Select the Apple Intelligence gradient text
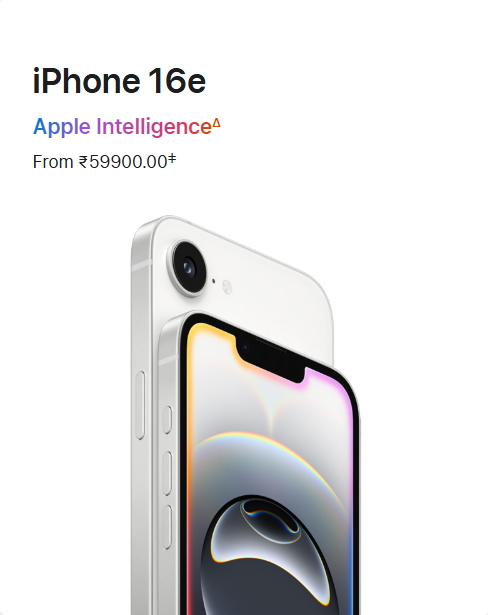 click(122, 126)
